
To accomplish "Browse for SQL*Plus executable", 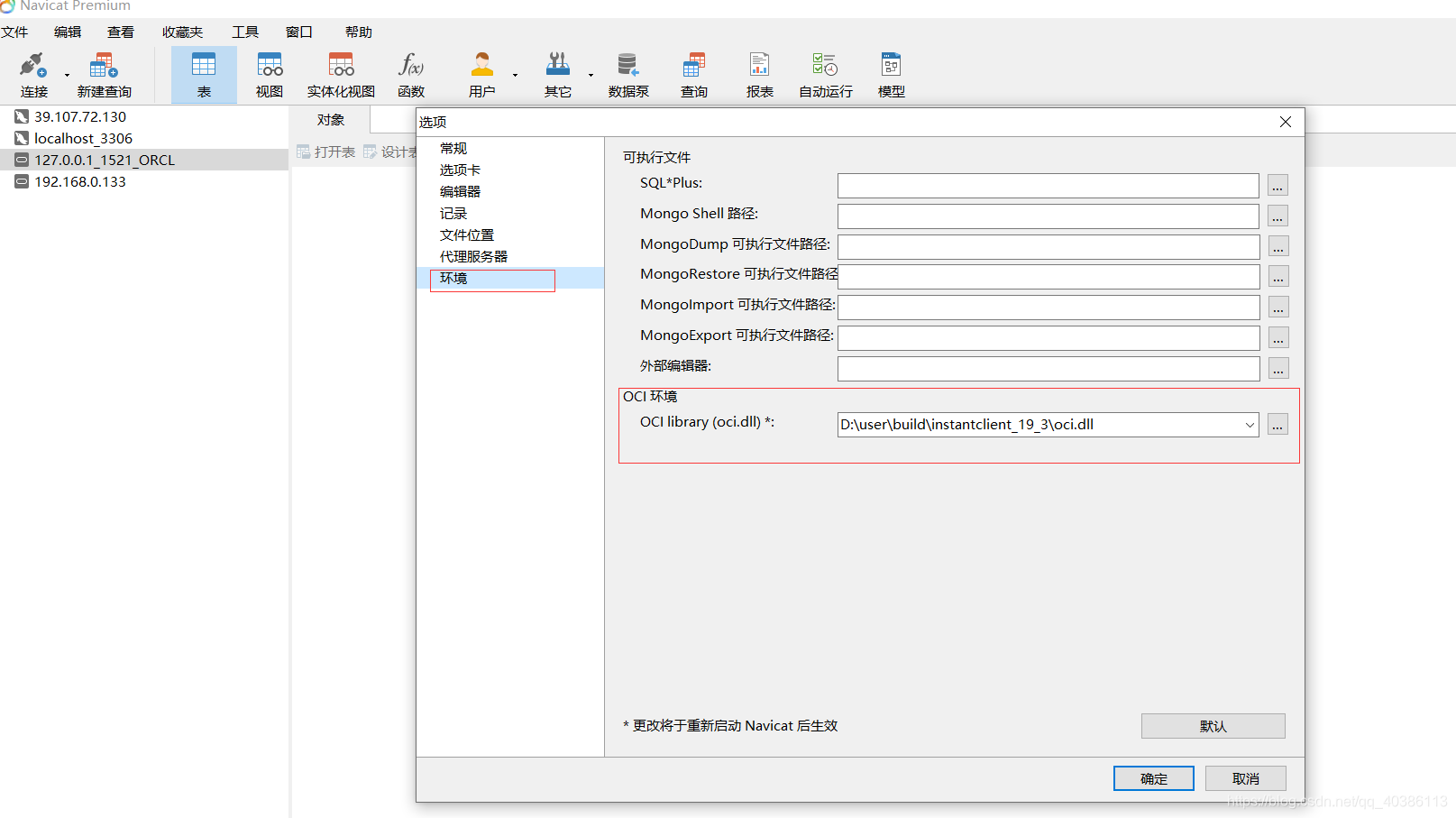I will click(1277, 186).
